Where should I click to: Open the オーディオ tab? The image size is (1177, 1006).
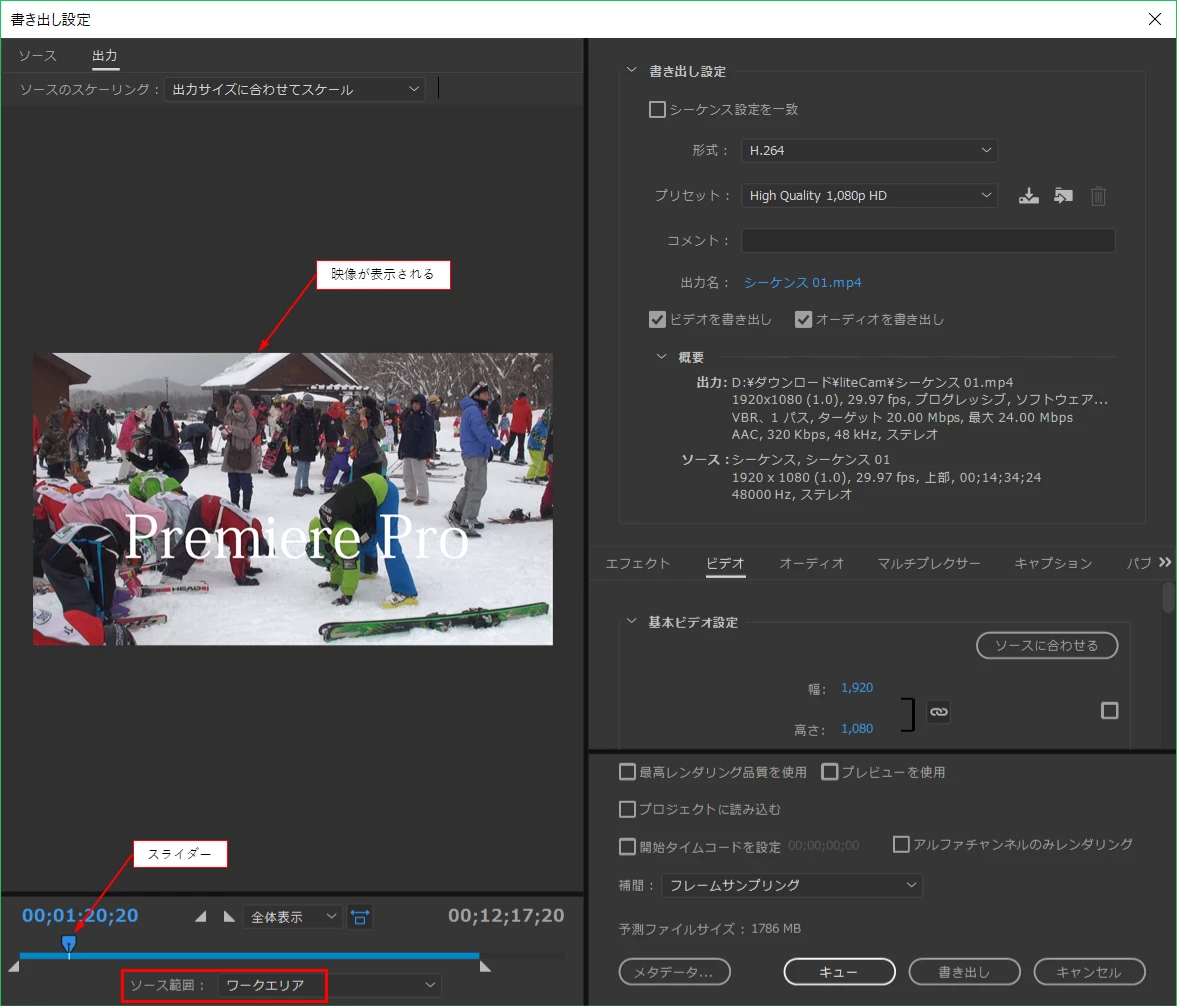[811, 563]
